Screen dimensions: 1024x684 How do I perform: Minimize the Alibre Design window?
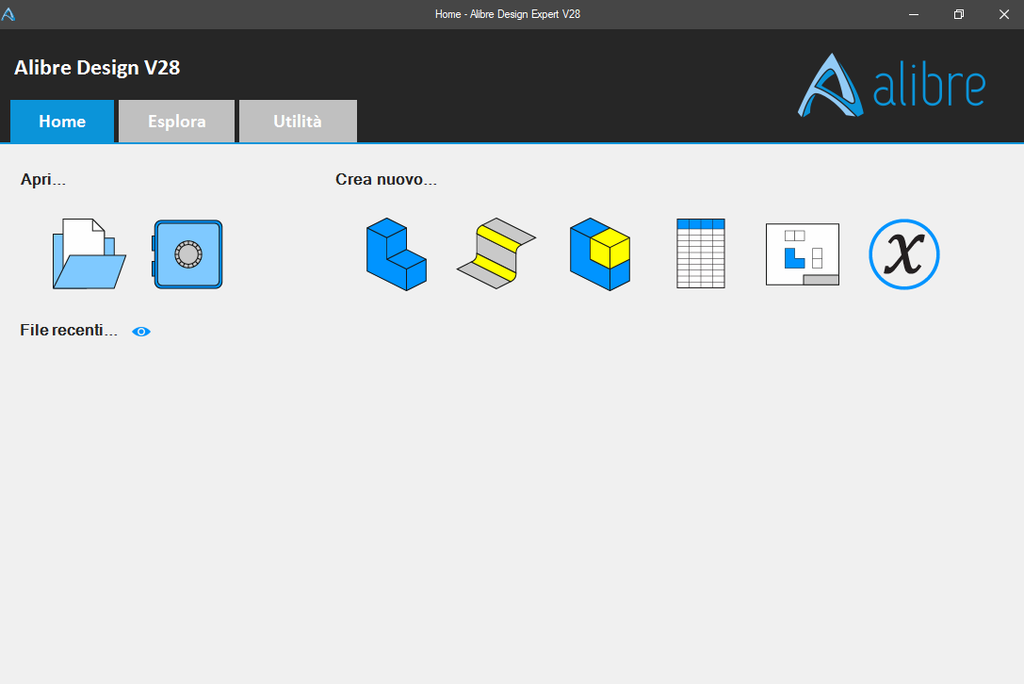tap(914, 14)
